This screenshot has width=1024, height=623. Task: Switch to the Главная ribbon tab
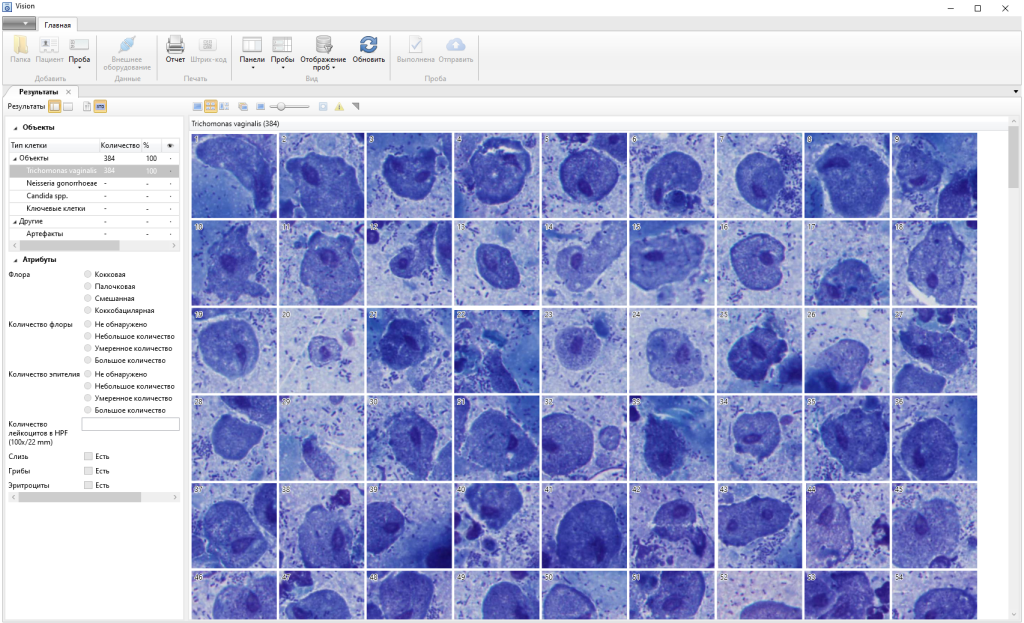click(57, 24)
